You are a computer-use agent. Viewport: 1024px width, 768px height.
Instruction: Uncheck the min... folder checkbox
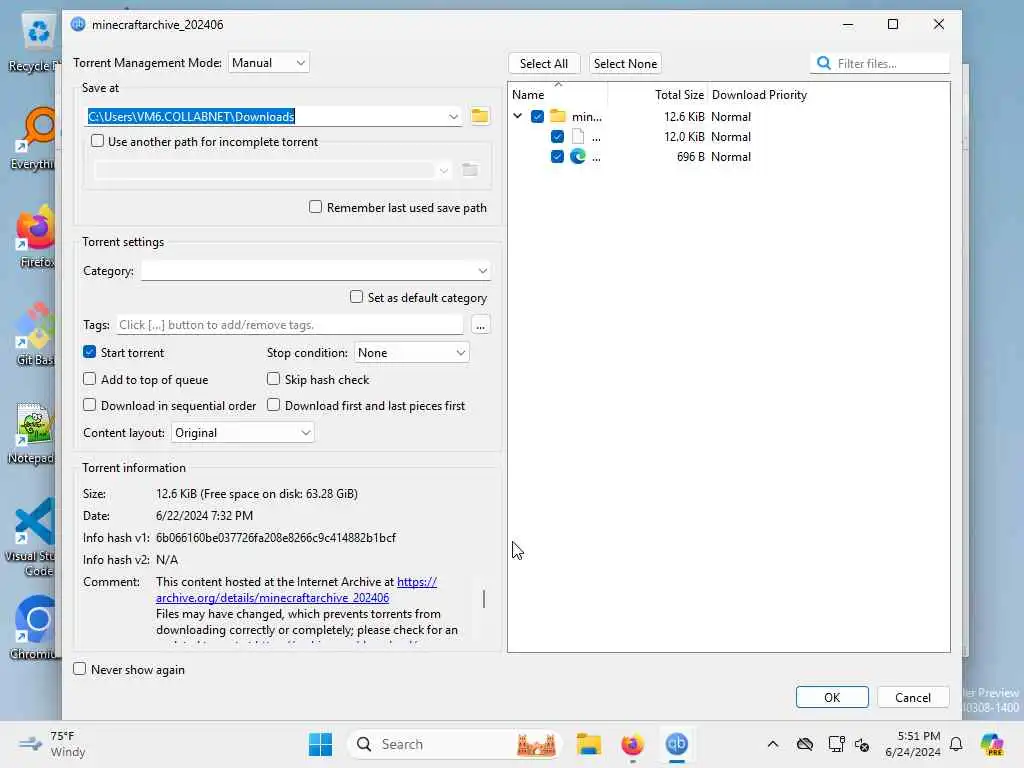pyautogui.click(x=537, y=116)
